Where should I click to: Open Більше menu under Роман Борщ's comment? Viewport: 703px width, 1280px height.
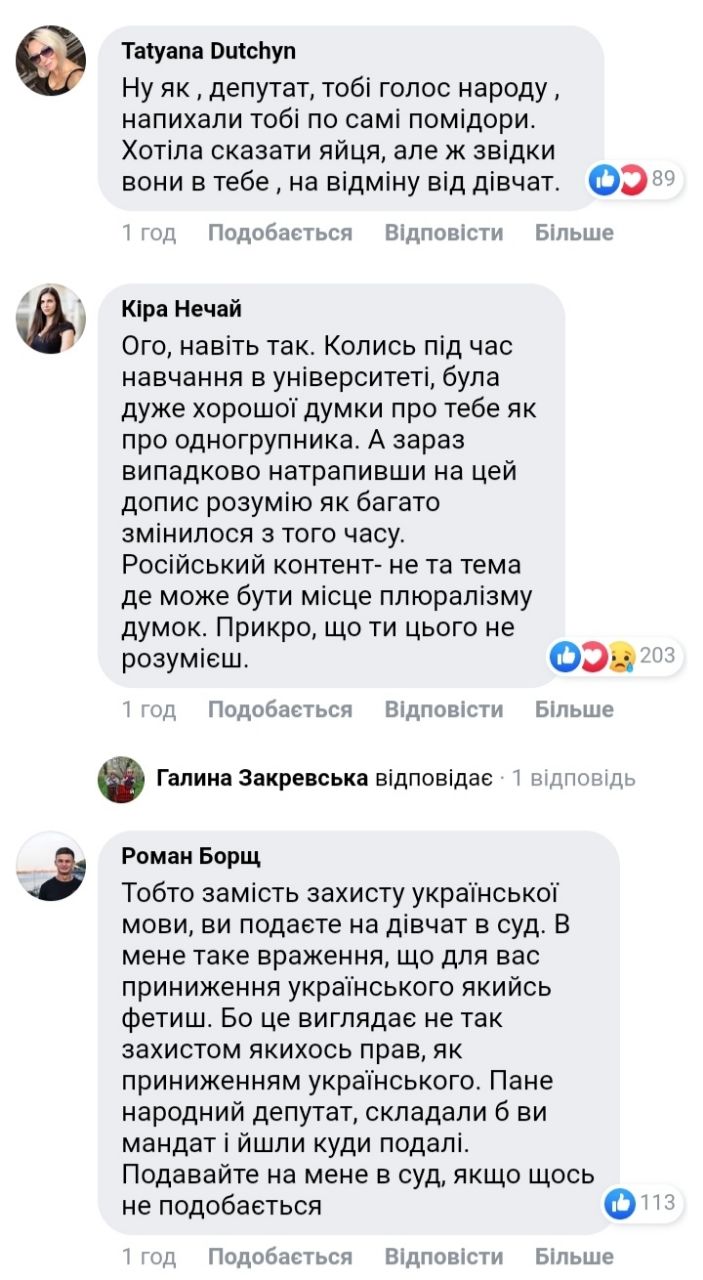(574, 1256)
